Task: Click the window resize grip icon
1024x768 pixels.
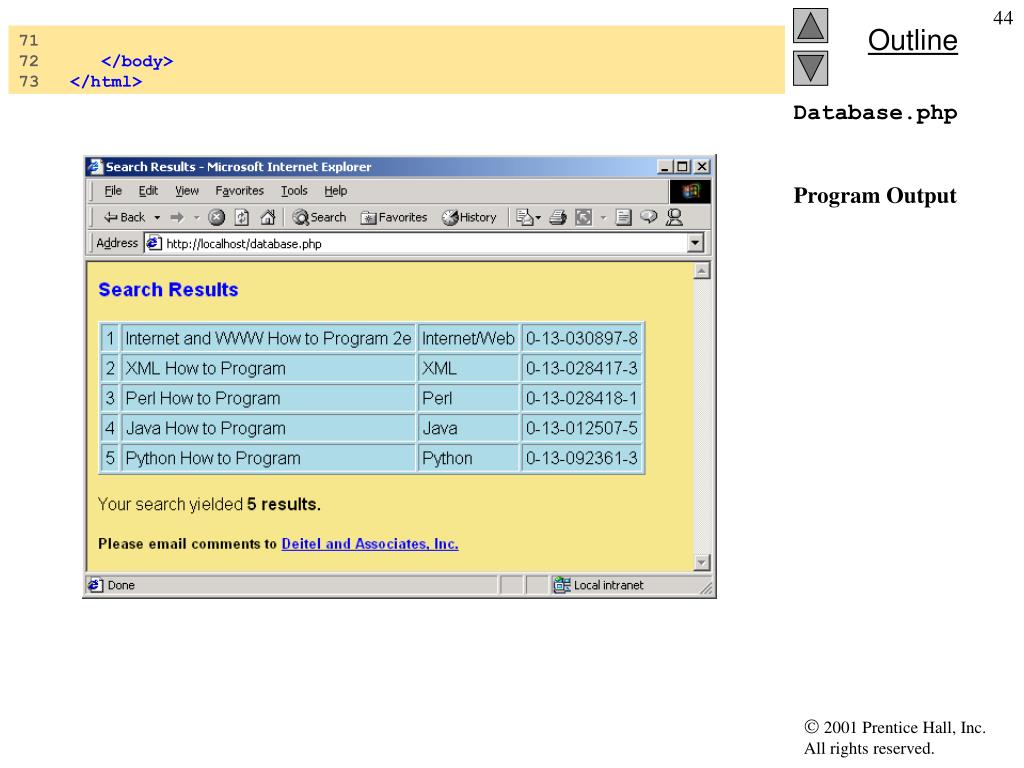Action: tap(706, 588)
